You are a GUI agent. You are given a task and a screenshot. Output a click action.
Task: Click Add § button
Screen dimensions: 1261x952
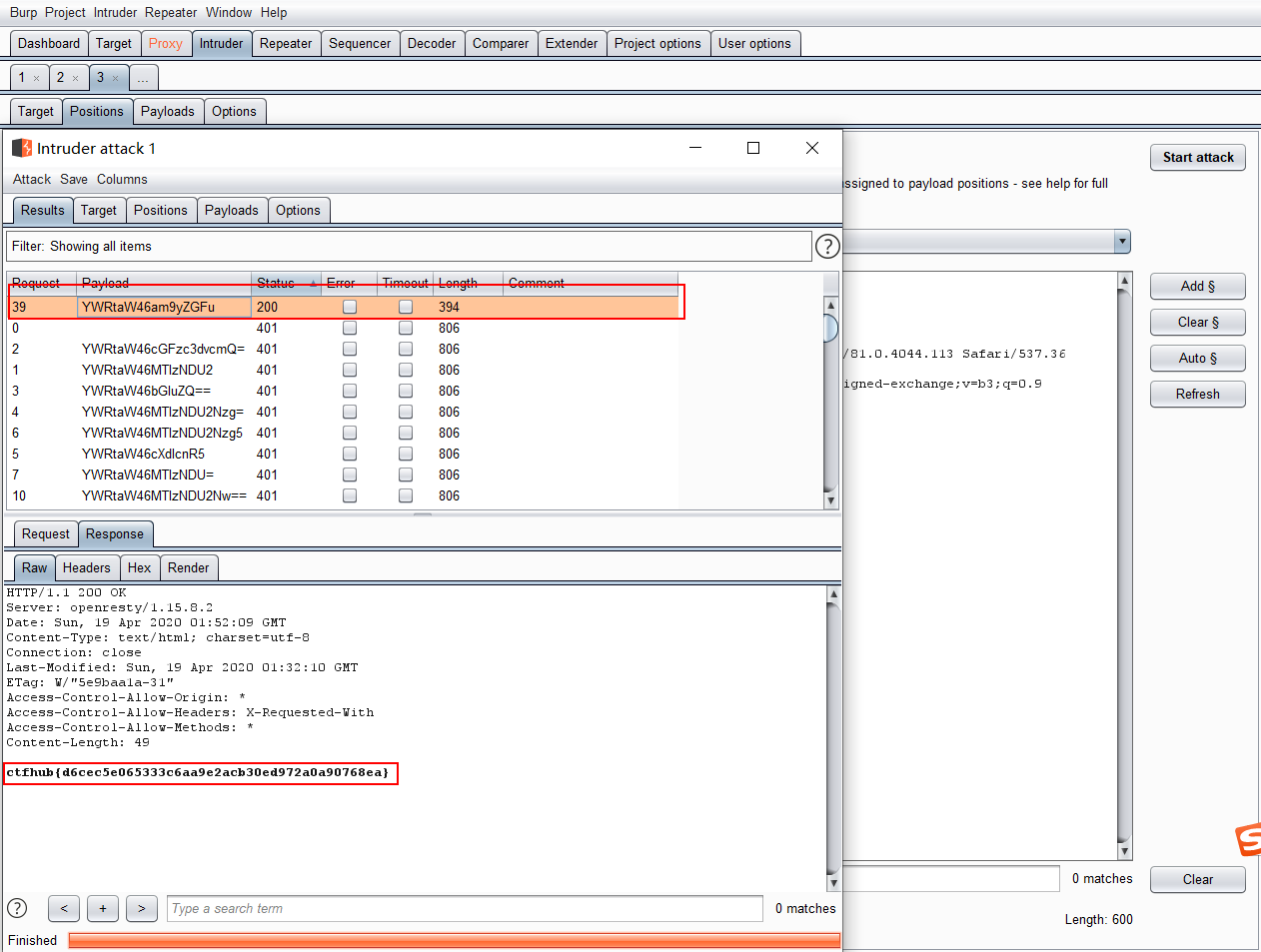pyautogui.click(x=1198, y=286)
